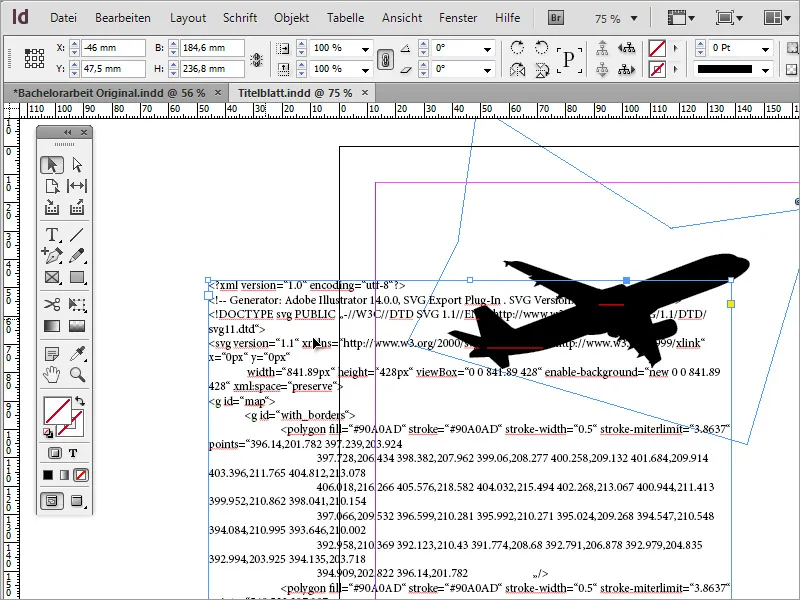Pick the Scissors tool
The width and height of the screenshot is (800, 600).
coord(52,304)
